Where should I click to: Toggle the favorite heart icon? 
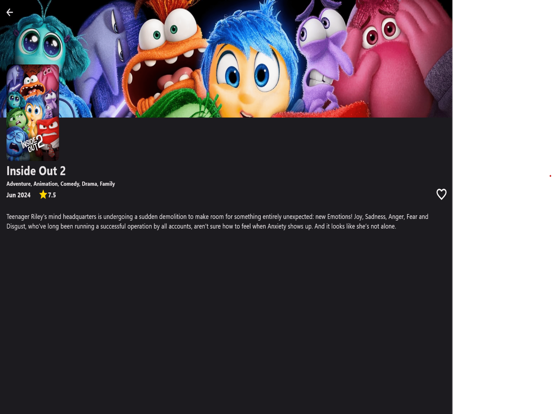pos(441,194)
